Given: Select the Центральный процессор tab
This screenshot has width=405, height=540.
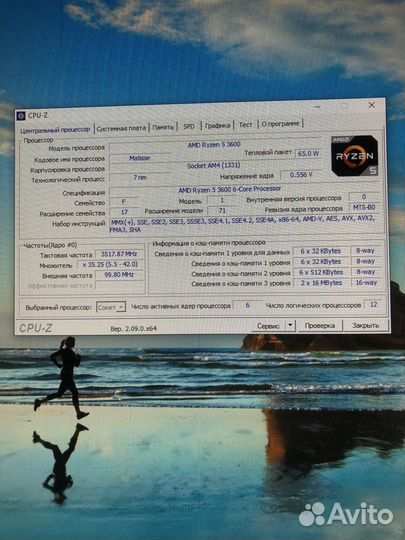Looking at the screenshot, I should 55,130.
